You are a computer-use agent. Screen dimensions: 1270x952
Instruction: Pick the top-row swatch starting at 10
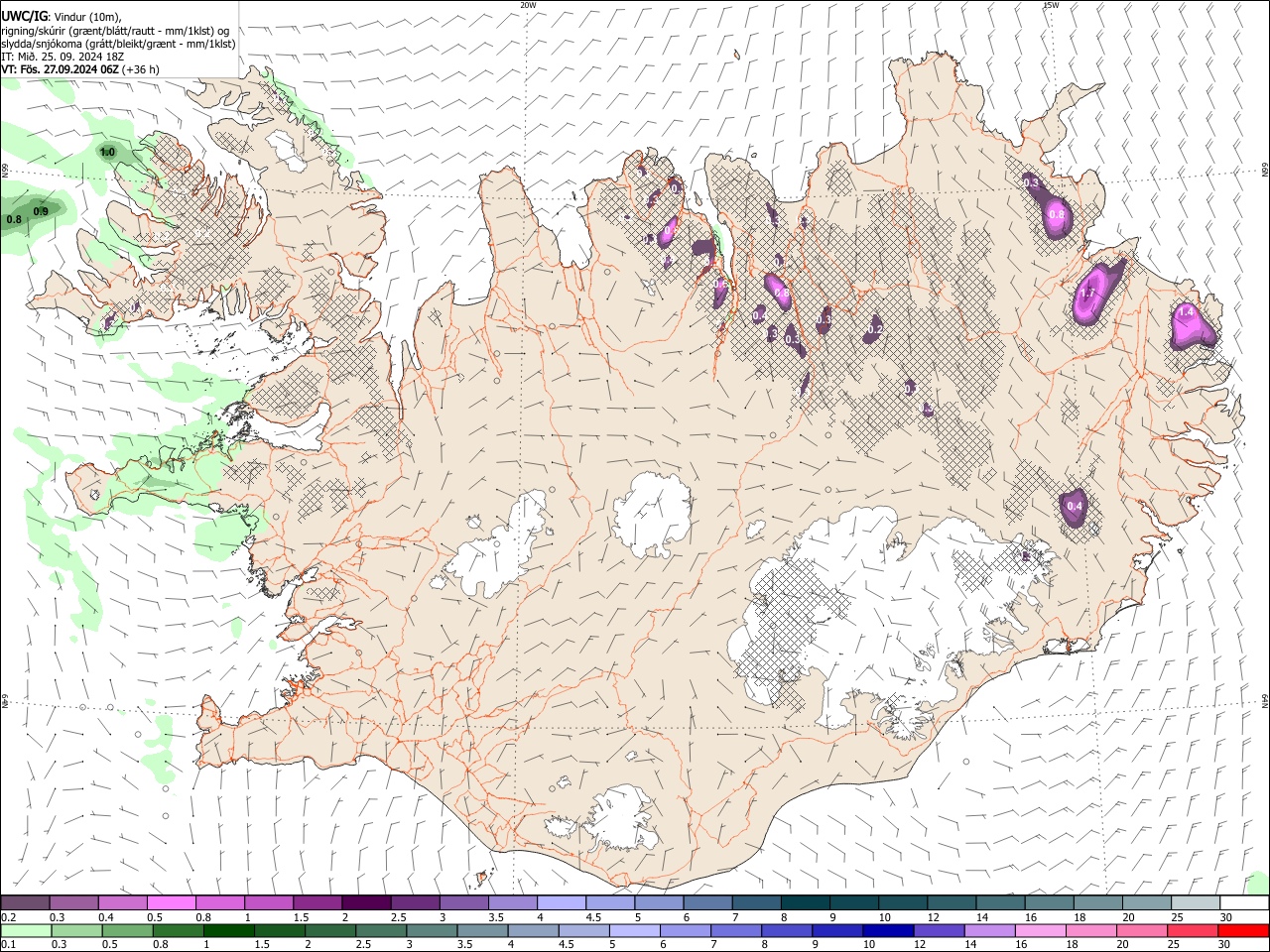pyautogui.click(x=901, y=903)
